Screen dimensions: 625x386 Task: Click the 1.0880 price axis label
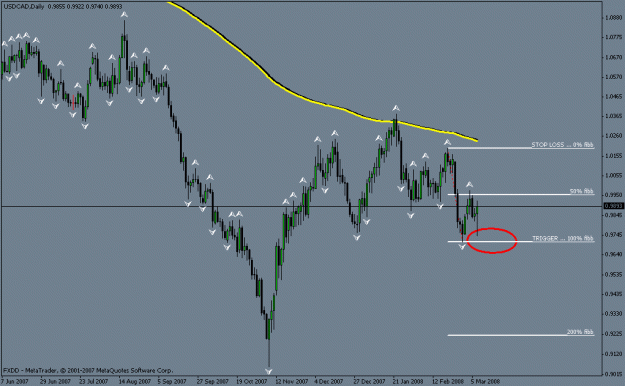pyautogui.click(x=613, y=18)
